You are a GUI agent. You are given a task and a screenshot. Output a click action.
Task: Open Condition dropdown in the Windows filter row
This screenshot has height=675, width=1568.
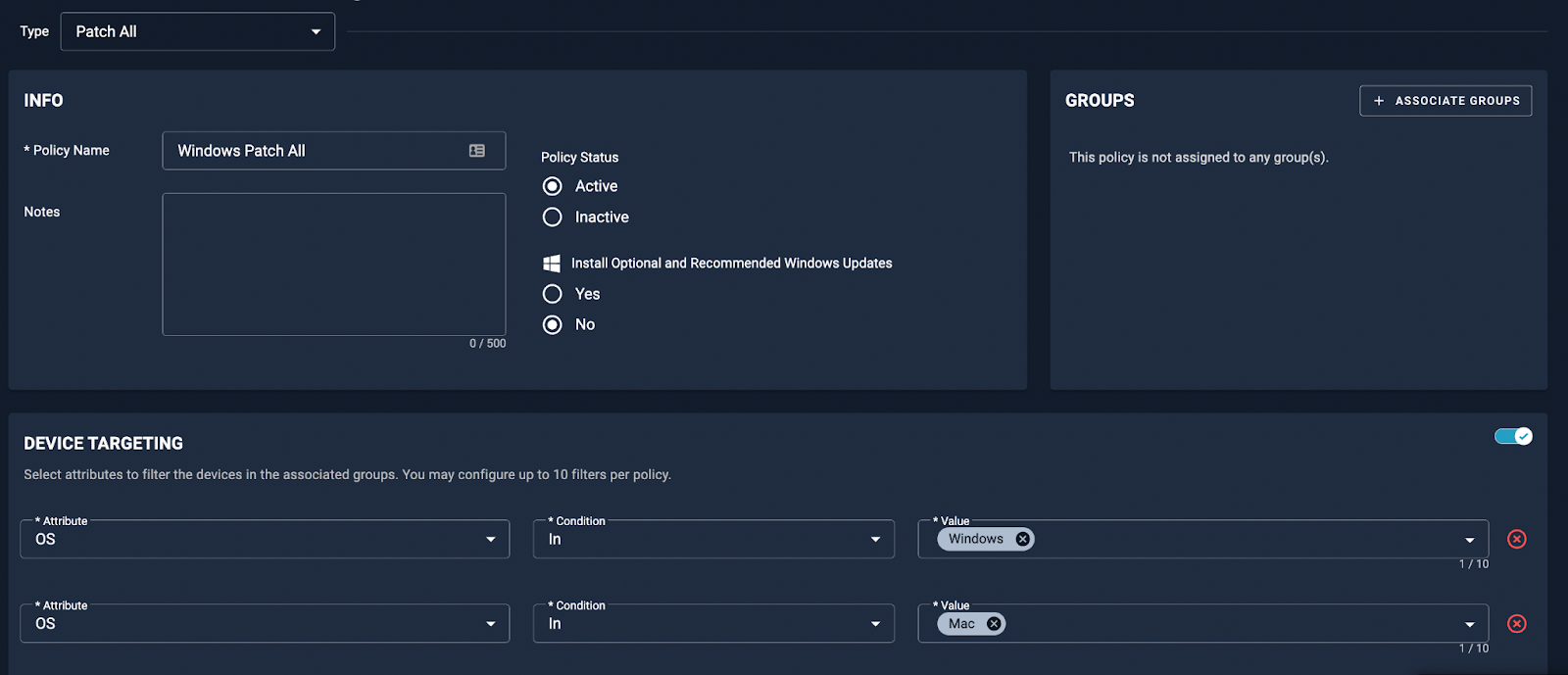(713, 539)
